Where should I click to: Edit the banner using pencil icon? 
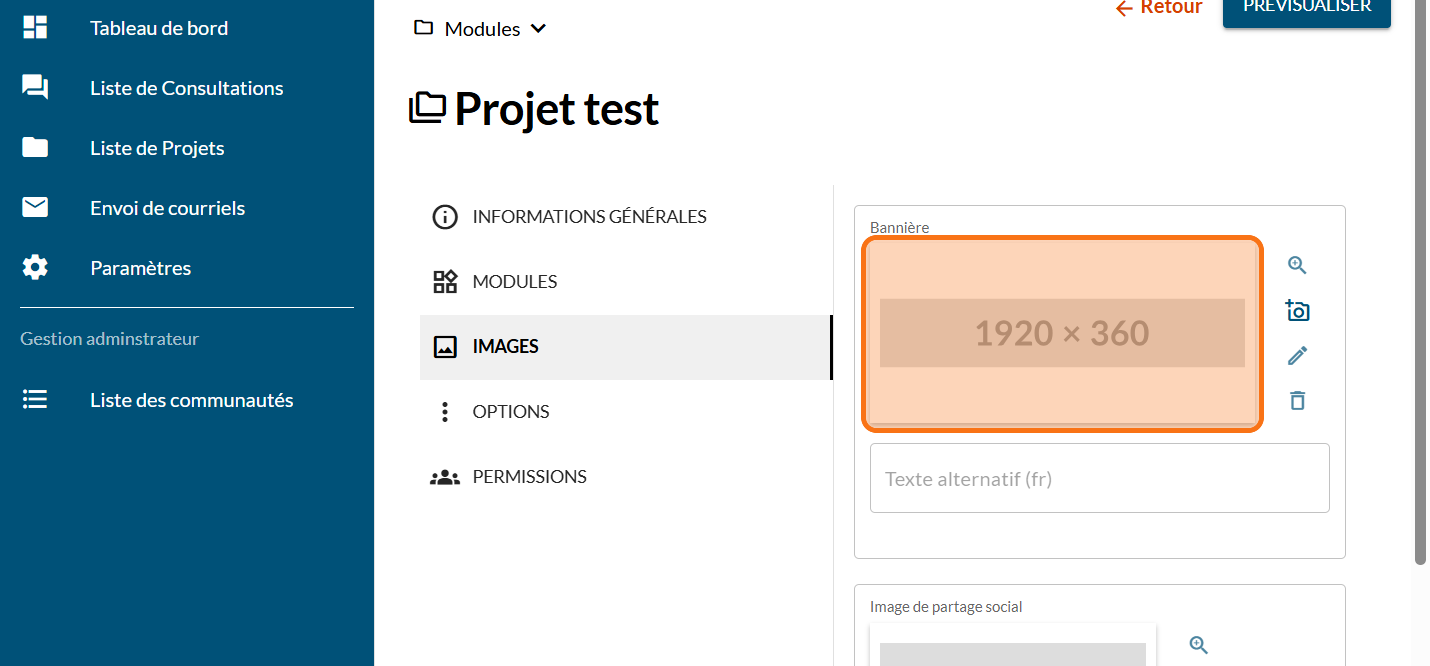[x=1297, y=356]
